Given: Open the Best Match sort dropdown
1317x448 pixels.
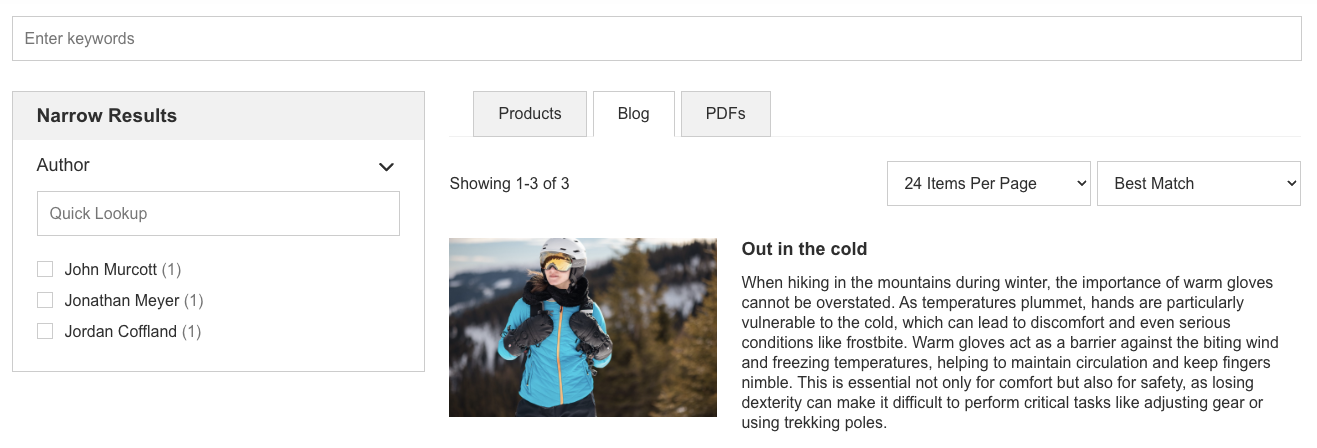Looking at the screenshot, I should [1199, 183].
